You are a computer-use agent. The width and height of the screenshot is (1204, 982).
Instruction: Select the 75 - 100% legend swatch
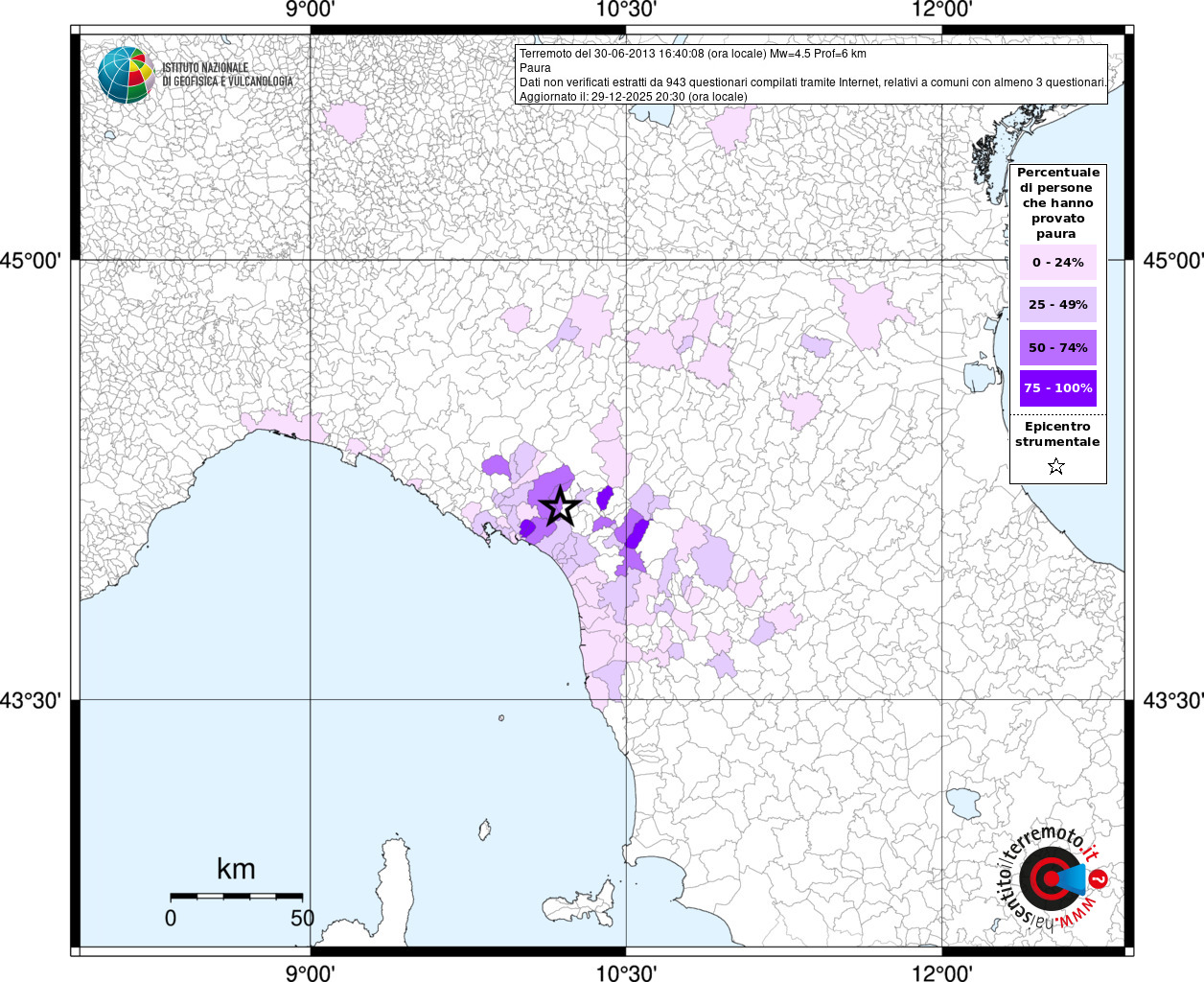point(1057,388)
